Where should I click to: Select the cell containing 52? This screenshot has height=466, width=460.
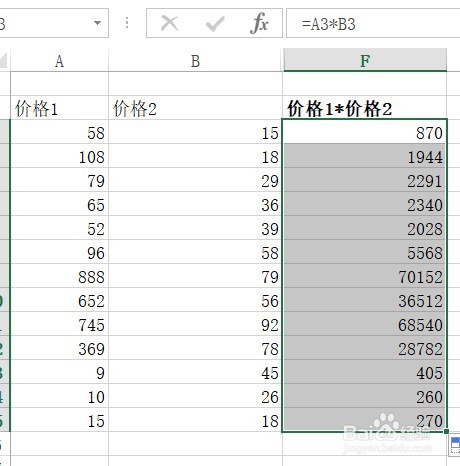(59, 228)
